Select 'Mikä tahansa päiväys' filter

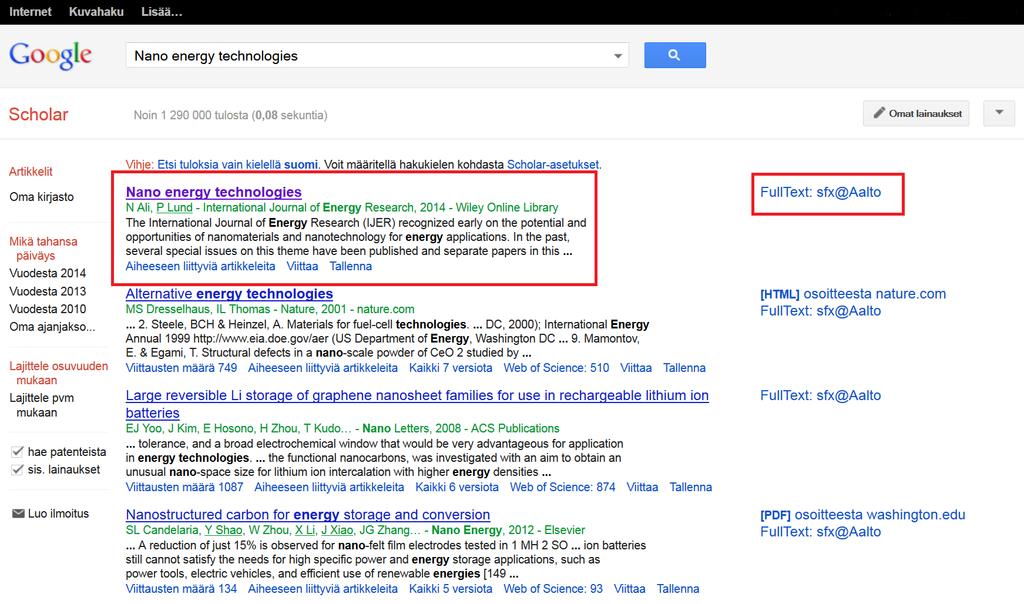pos(43,248)
